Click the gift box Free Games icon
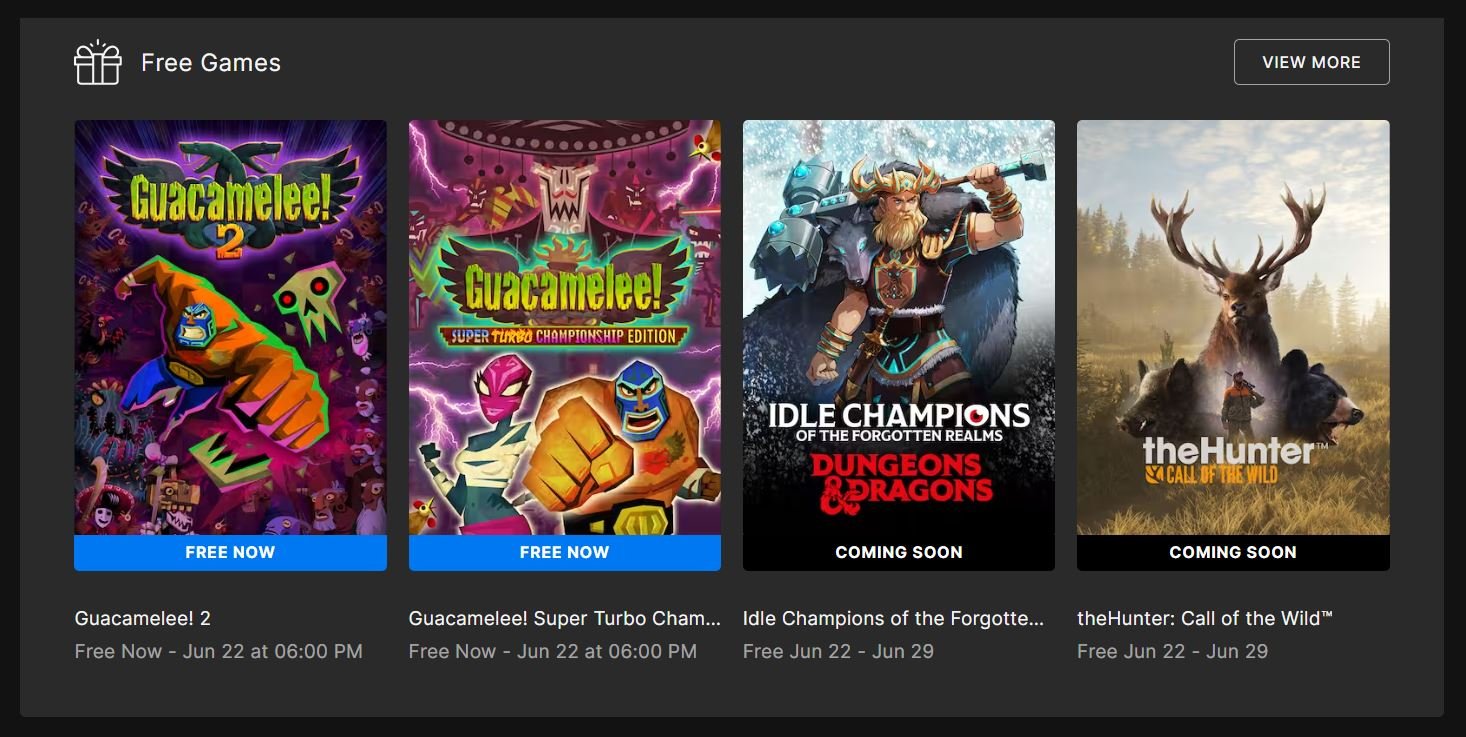The image size is (1466, 737). [x=98, y=62]
